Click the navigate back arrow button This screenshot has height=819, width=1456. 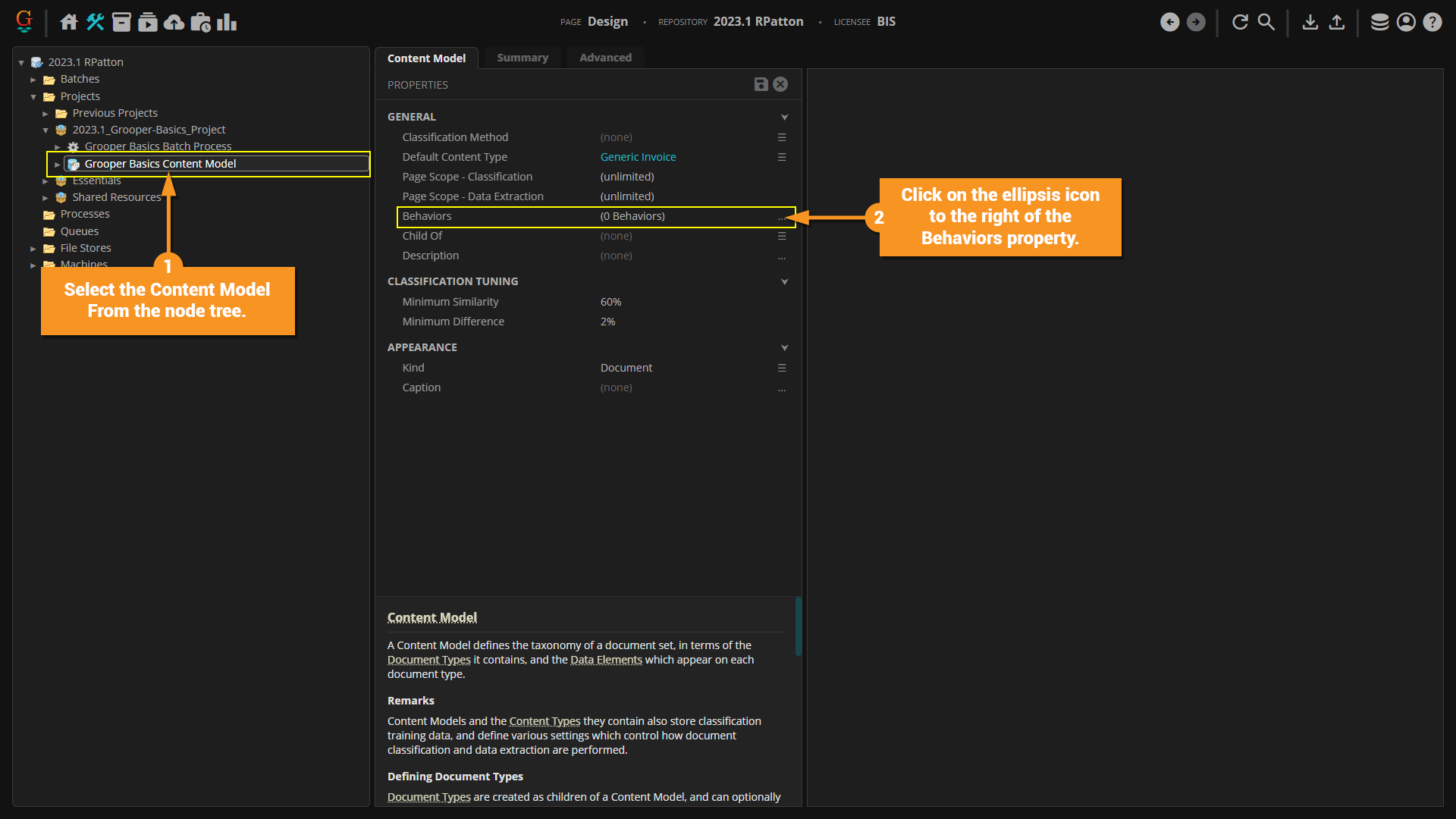point(1169,22)
